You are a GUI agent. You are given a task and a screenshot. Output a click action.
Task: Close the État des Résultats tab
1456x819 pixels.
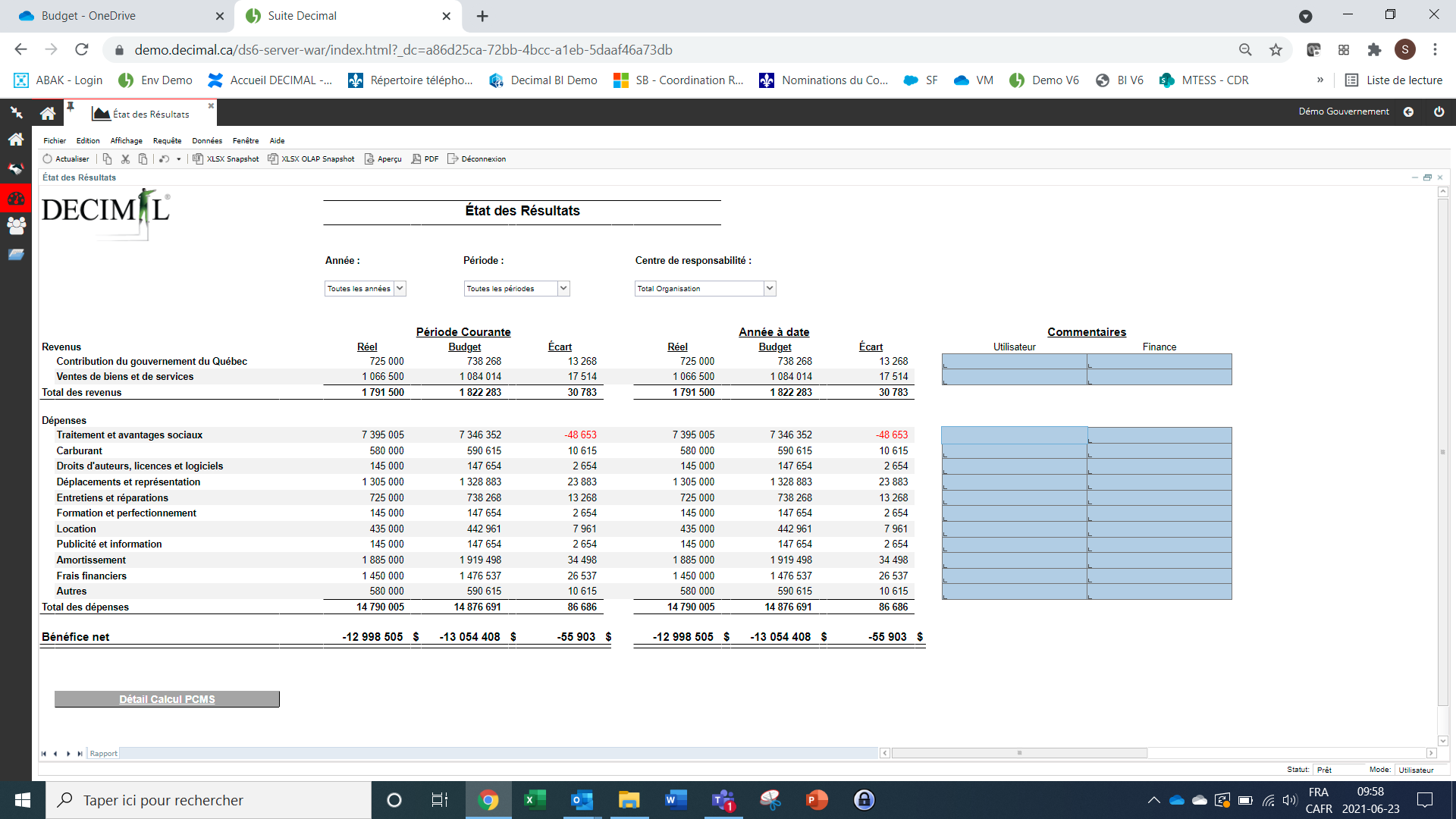(x=211, y=105)
